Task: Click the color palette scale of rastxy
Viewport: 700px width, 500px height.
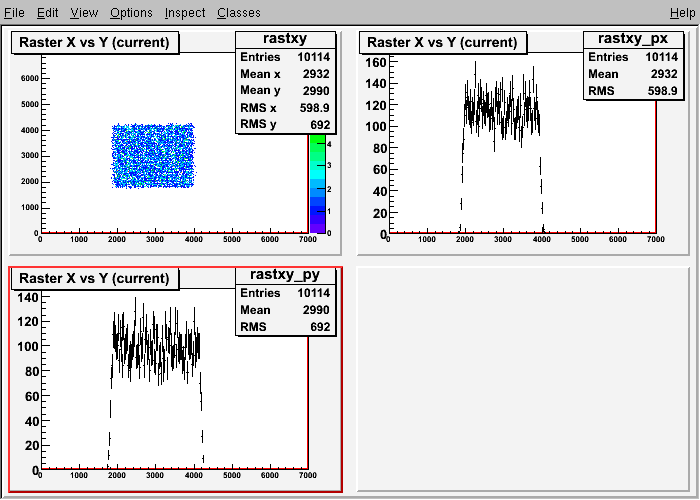Action: pyautogui.click(x=317, y=183)
